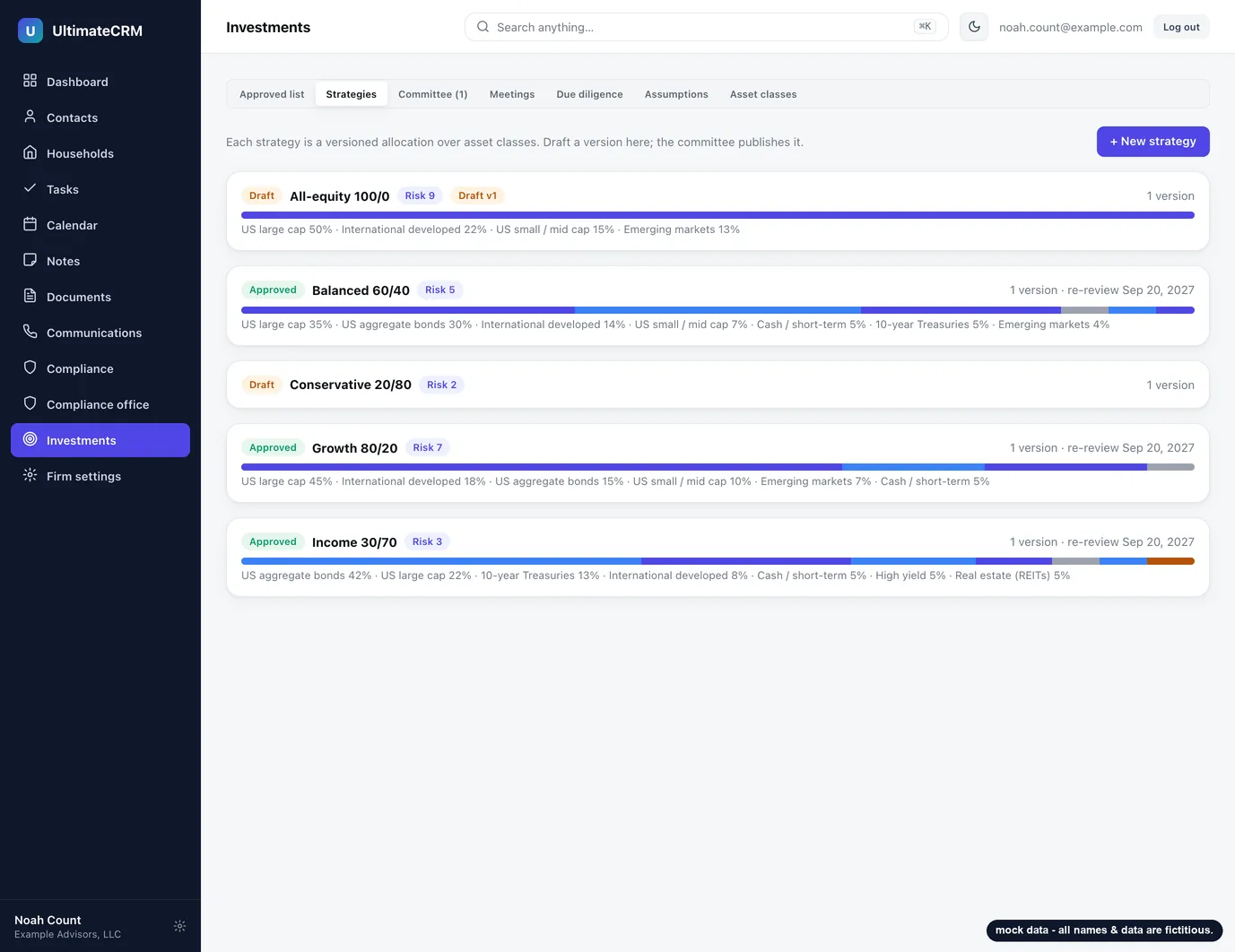Image resolution: width=1235 pixels, height=952 pixels.
Task: Select the Due diligence tab
Action: point(589,94)
